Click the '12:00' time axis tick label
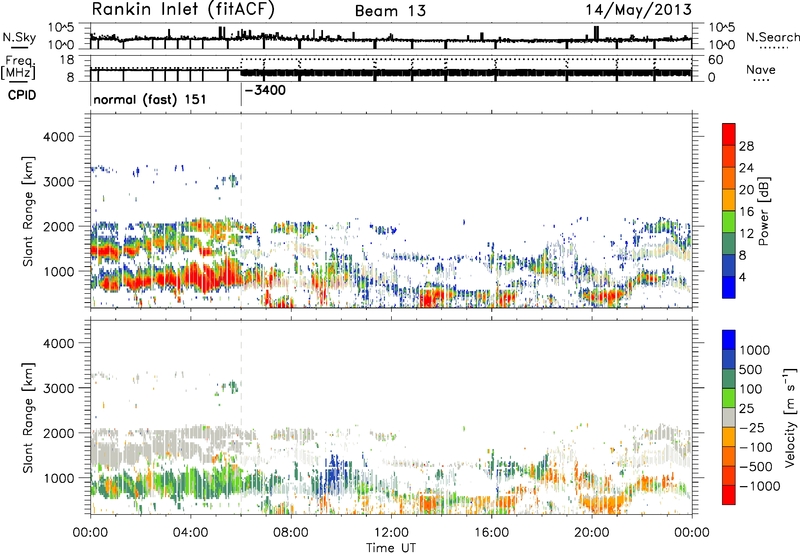Screen dimensions: 800x554 pyautogui.click(x=391, y=533)
